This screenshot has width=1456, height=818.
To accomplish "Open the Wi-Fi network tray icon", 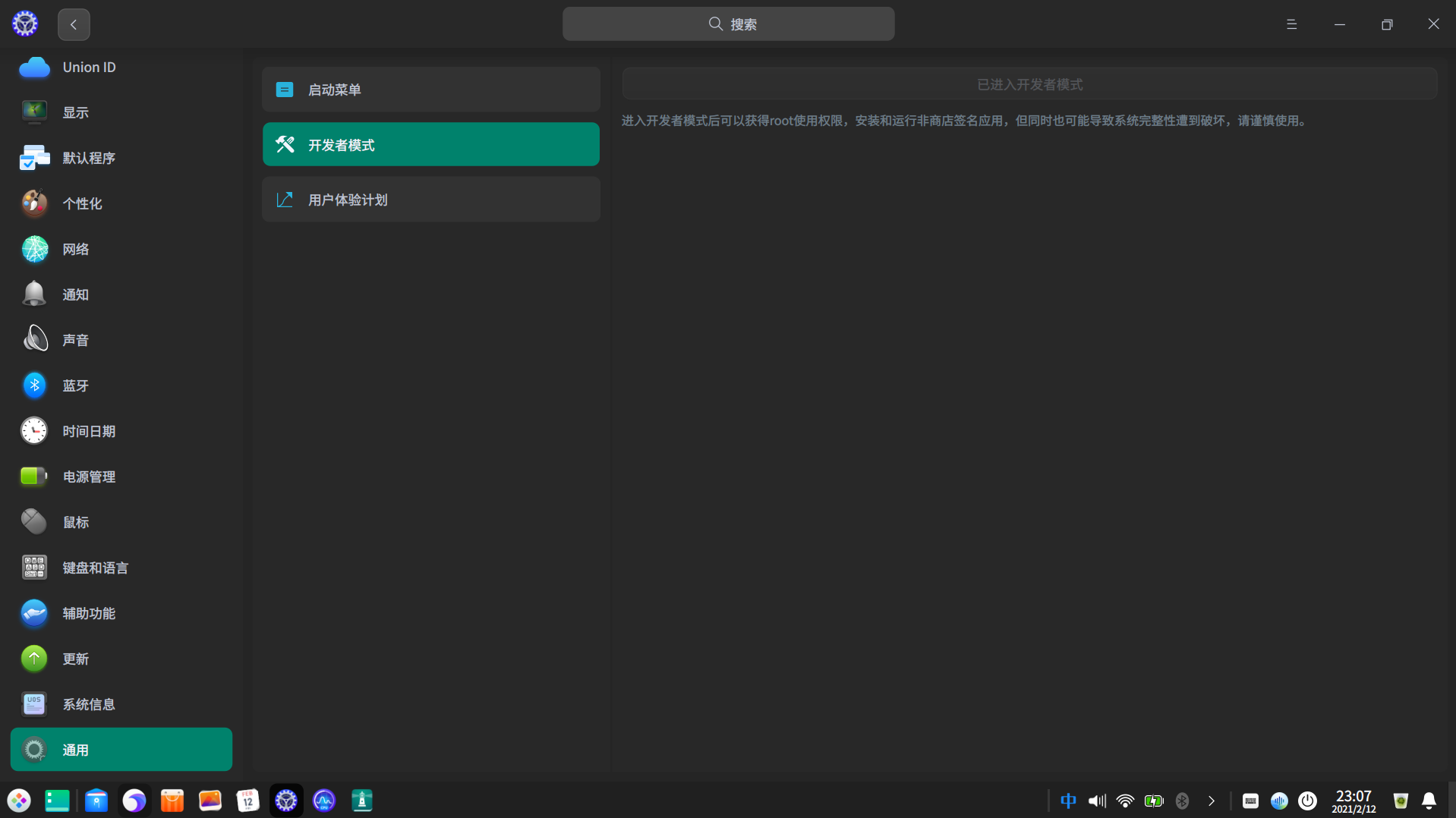I will pyautogui.click(x=1125, y=801).
